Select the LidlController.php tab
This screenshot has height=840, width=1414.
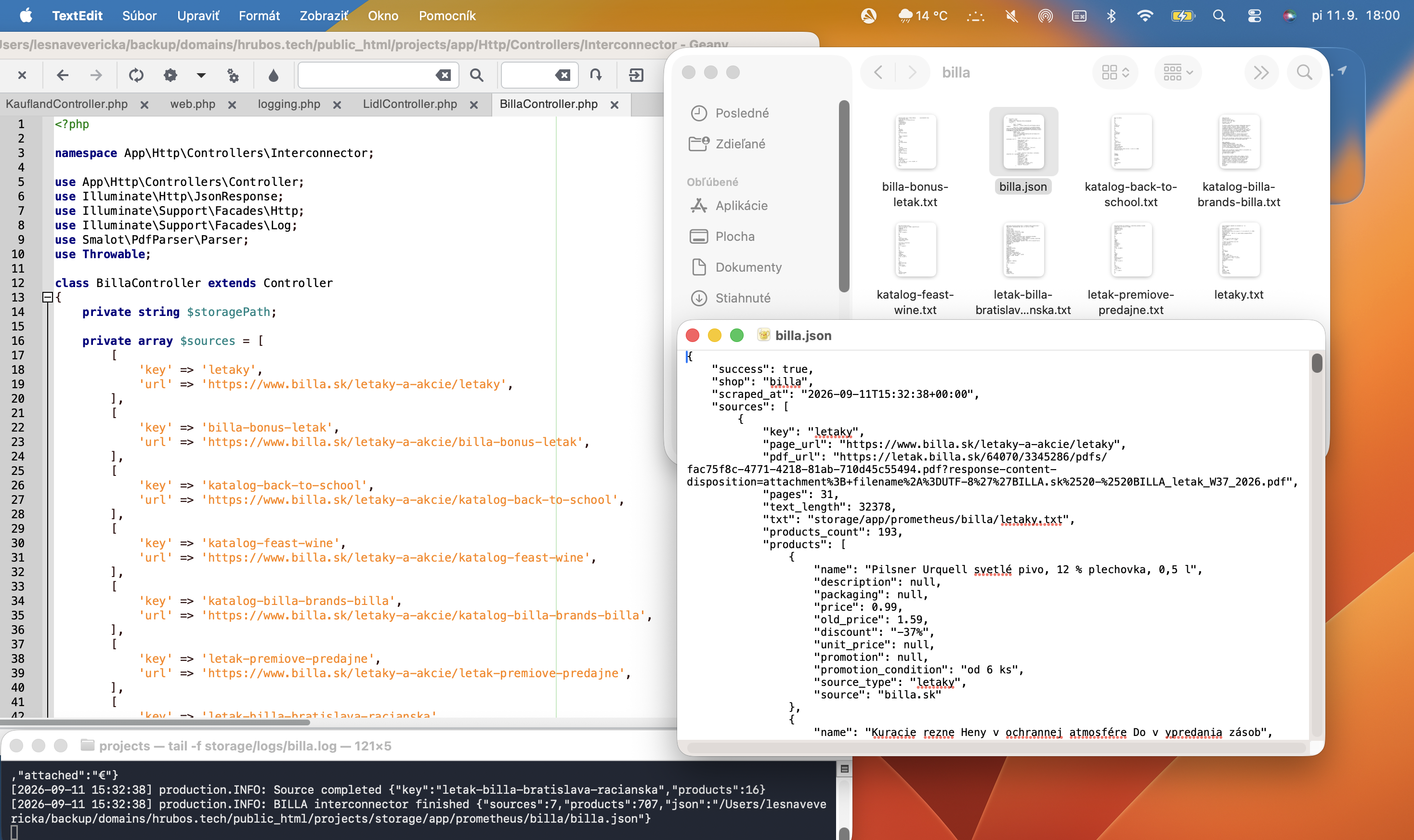click(x=410, y=104)
